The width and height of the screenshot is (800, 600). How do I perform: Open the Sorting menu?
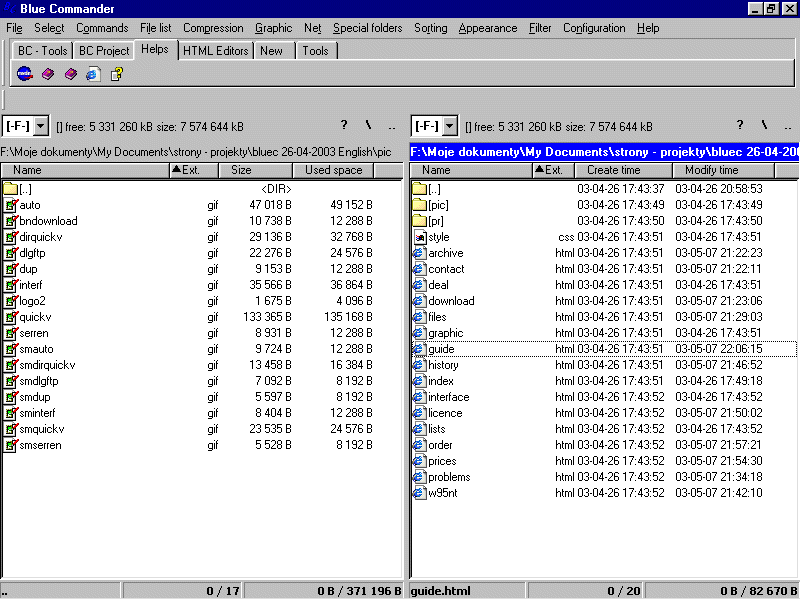click(431, 28)
